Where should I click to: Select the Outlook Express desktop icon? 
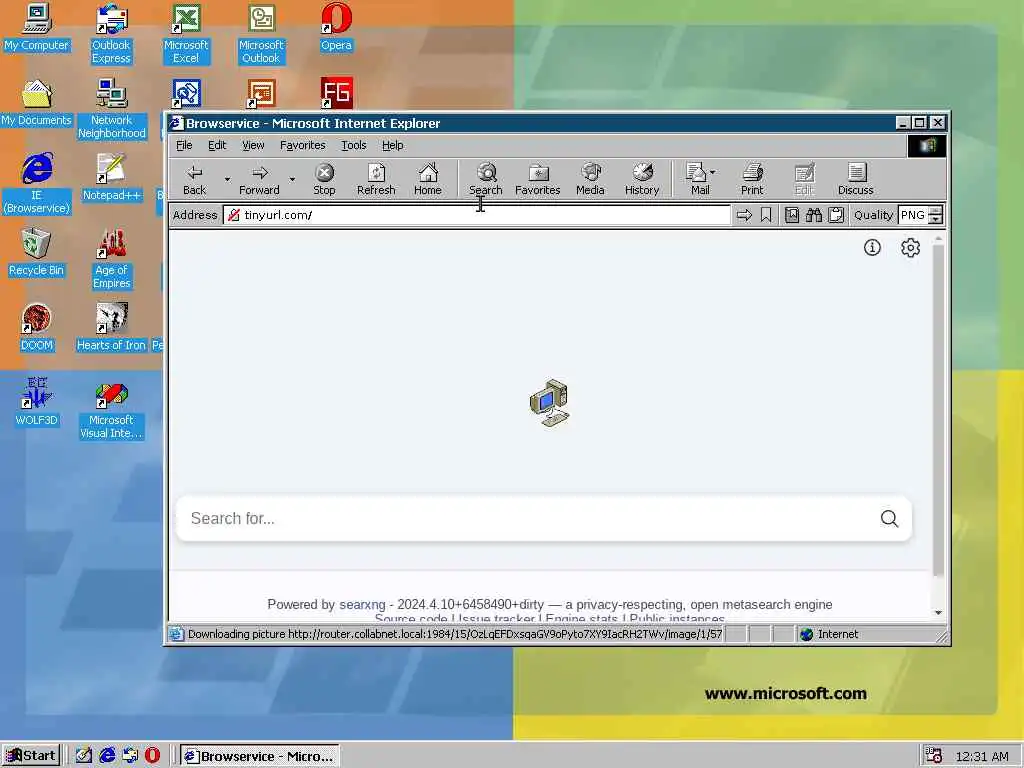pos(111,34)
